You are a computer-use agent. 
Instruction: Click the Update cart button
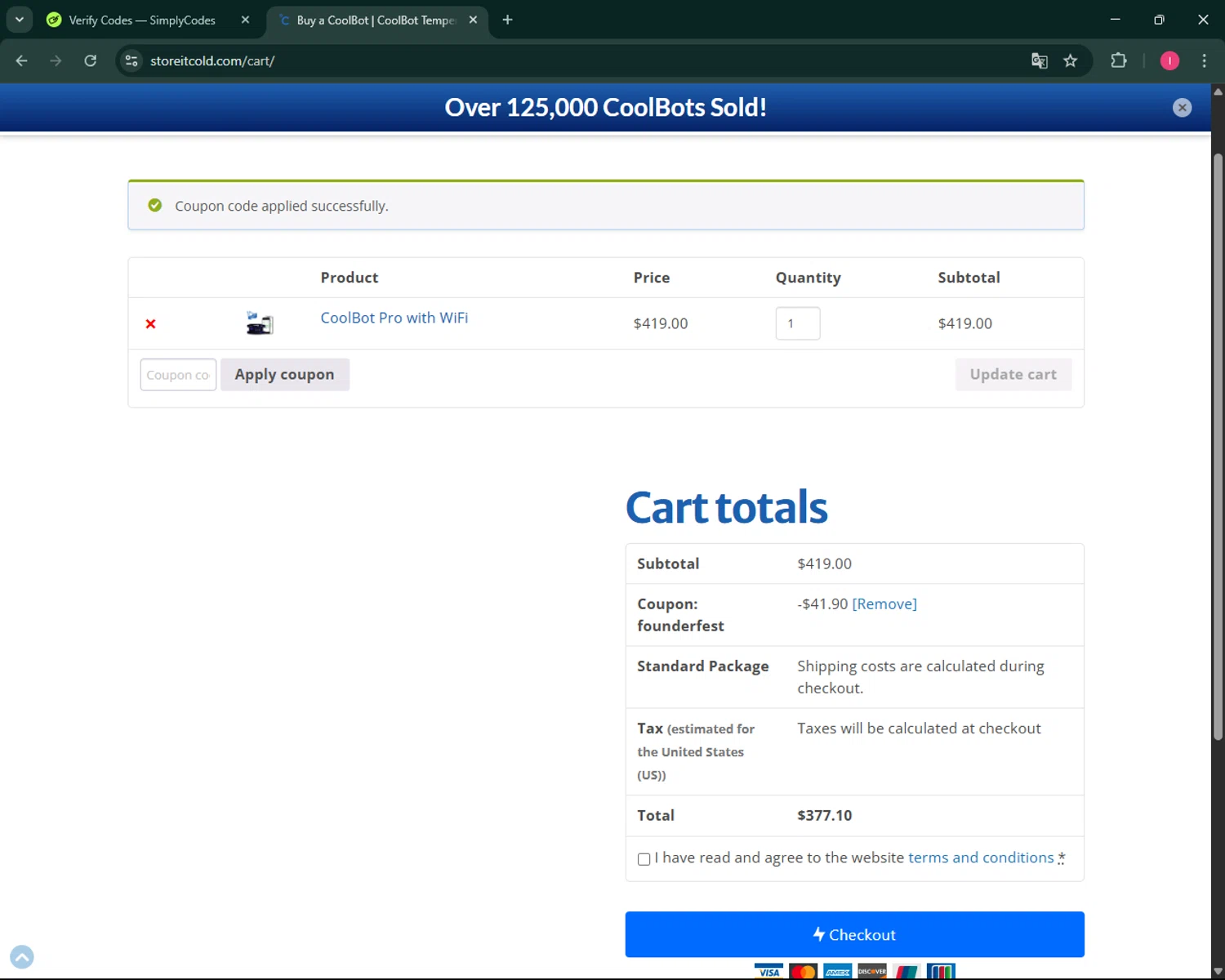[1013, 375]
